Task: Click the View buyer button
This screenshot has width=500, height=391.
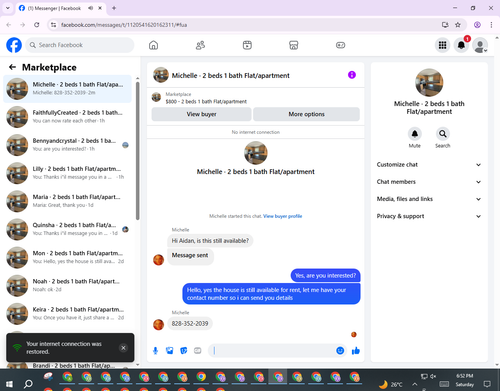Action: coord(201,114)
